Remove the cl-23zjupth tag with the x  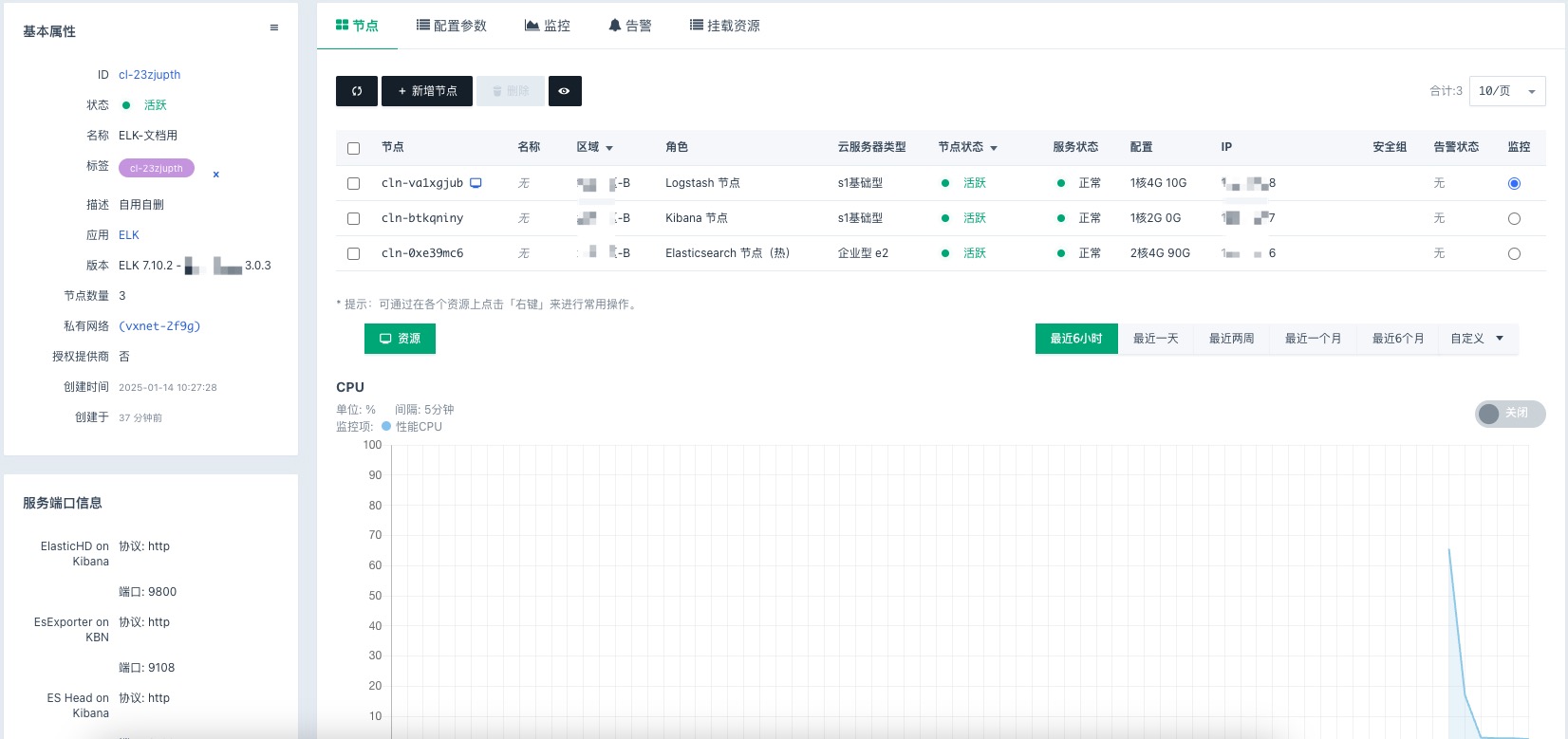(x=216, y=175)
